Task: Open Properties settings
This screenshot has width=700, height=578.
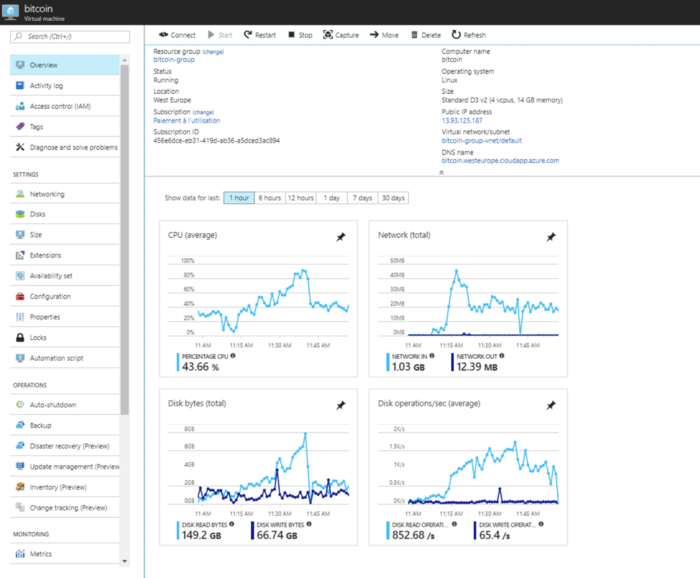Action: 65,317
